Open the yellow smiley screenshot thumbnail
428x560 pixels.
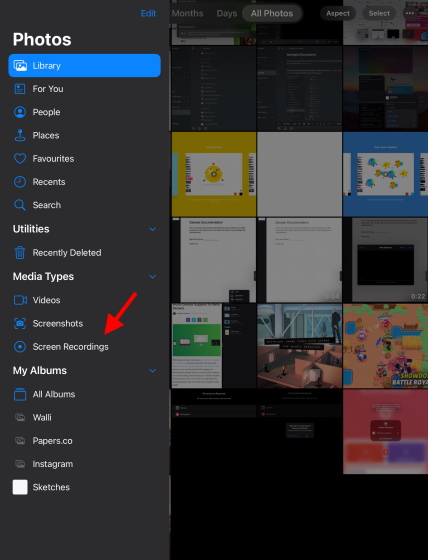tap(214, 174)
